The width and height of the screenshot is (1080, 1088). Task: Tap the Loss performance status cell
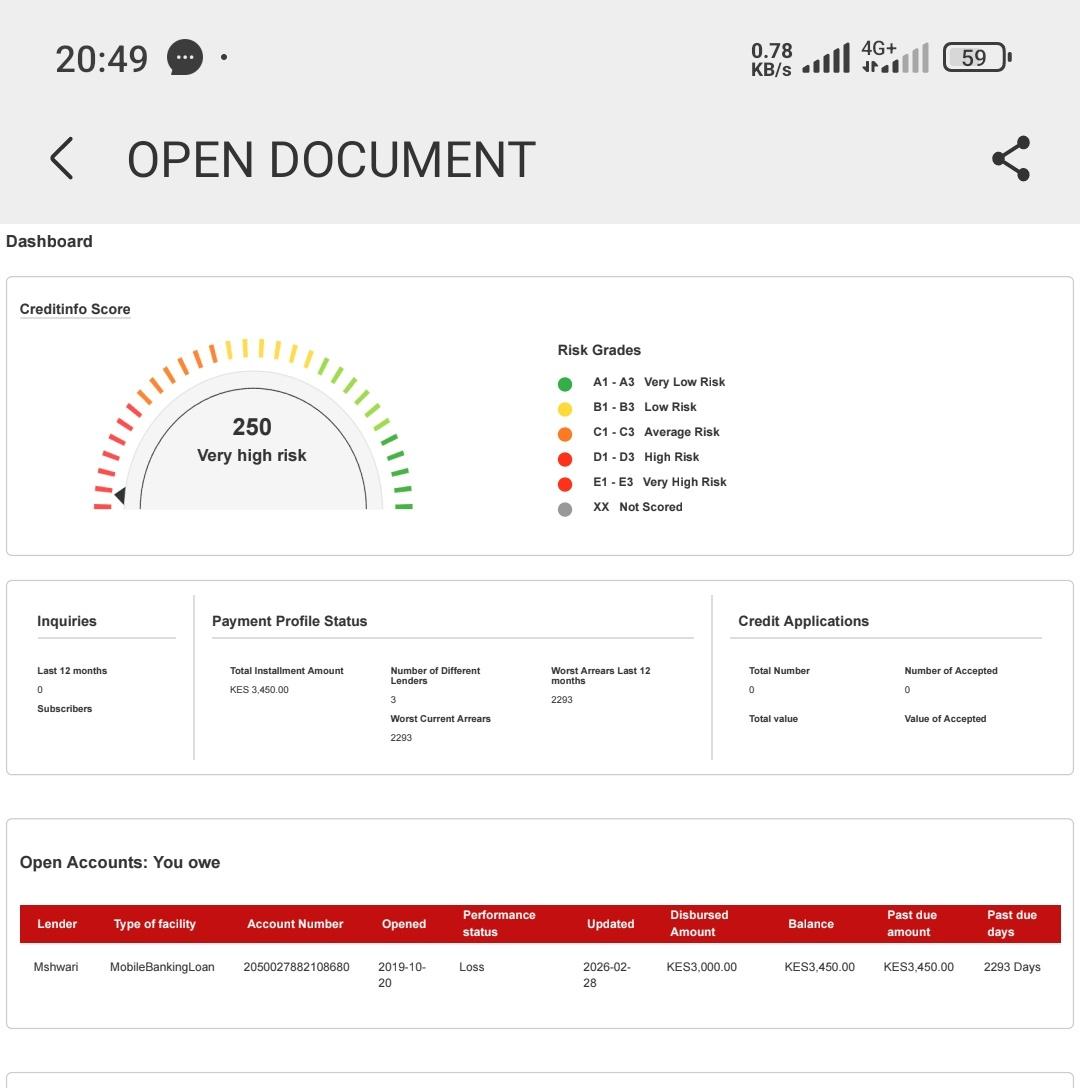pyautogui.click(x=471, y=967)
